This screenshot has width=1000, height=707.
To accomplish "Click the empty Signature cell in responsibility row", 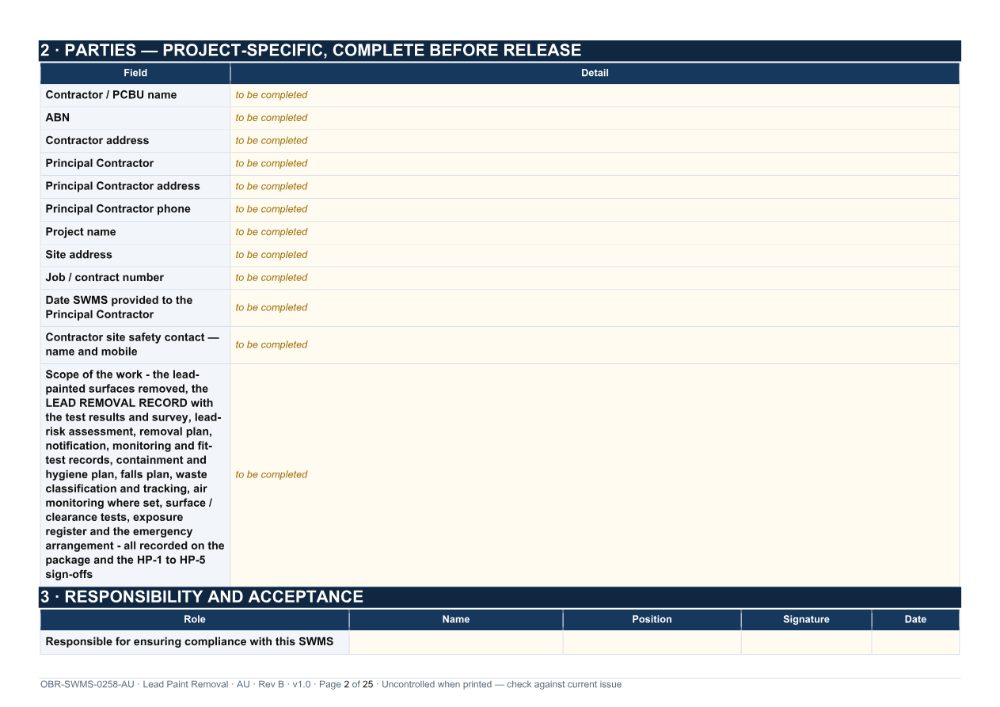I will click(x=806, y=642).
